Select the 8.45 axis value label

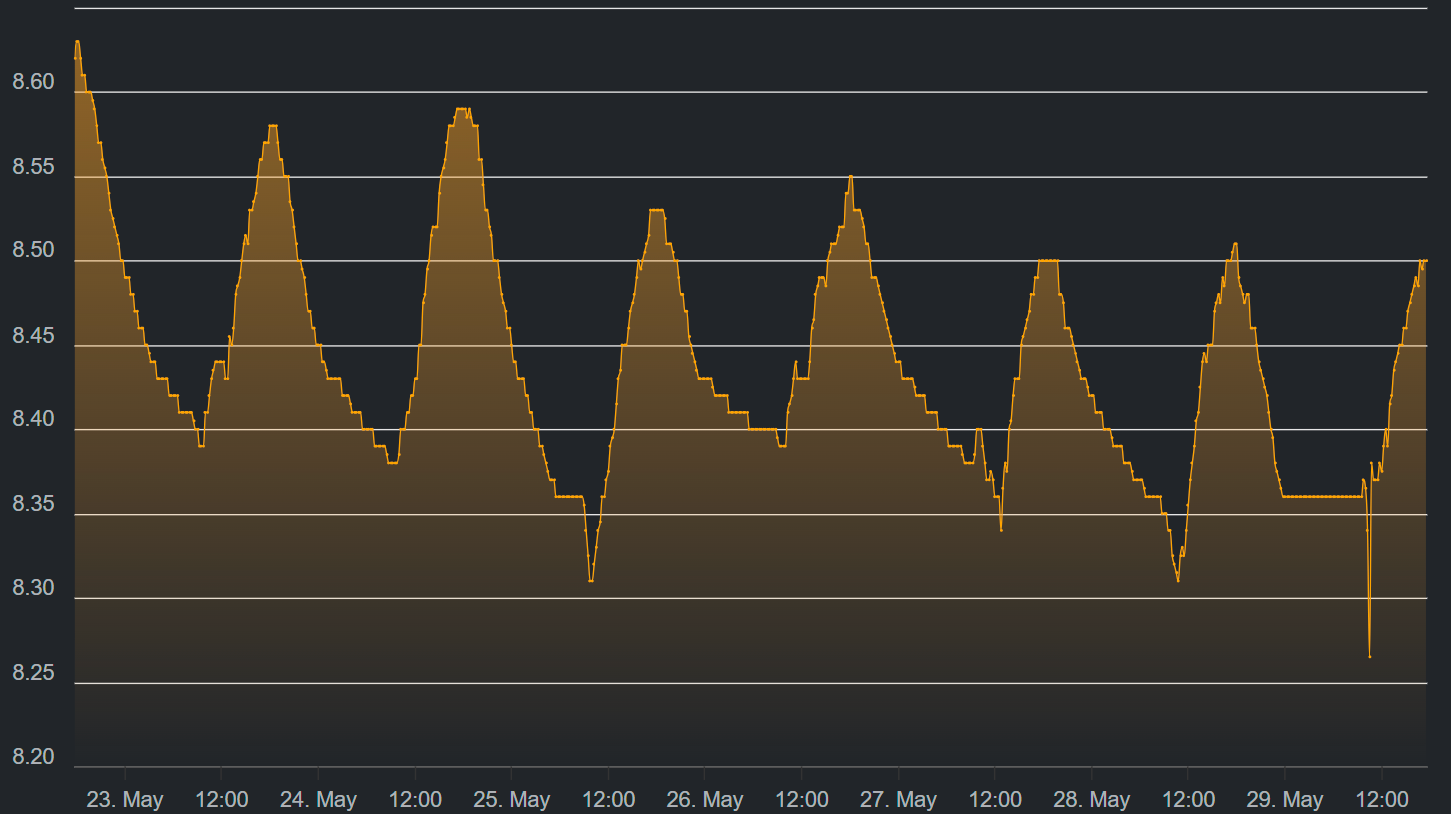coord(33,336)
